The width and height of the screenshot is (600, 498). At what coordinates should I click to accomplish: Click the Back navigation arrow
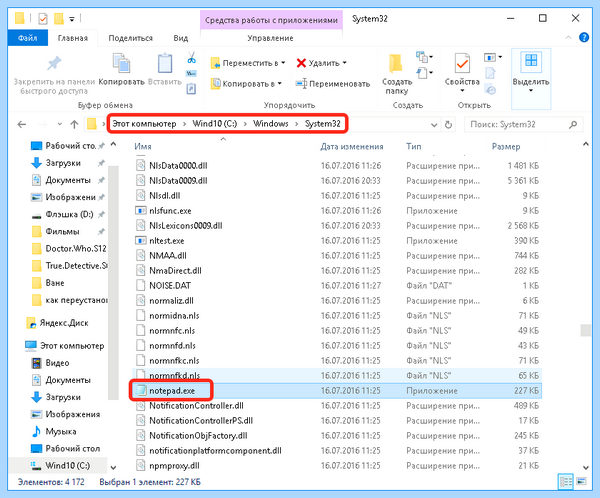(22, 124)
